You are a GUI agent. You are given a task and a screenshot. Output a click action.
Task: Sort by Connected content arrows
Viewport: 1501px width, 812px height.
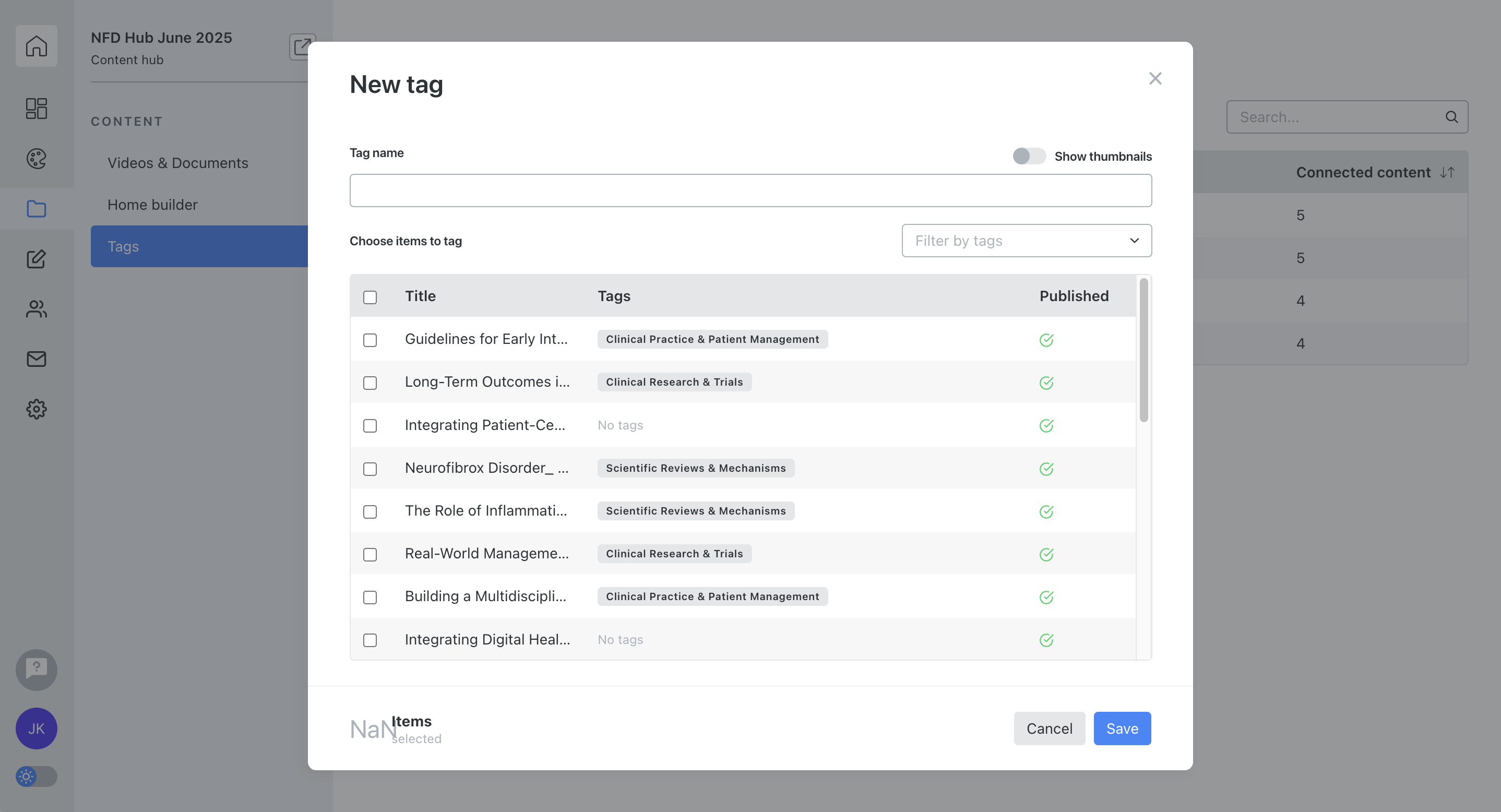pos(1447,172)
